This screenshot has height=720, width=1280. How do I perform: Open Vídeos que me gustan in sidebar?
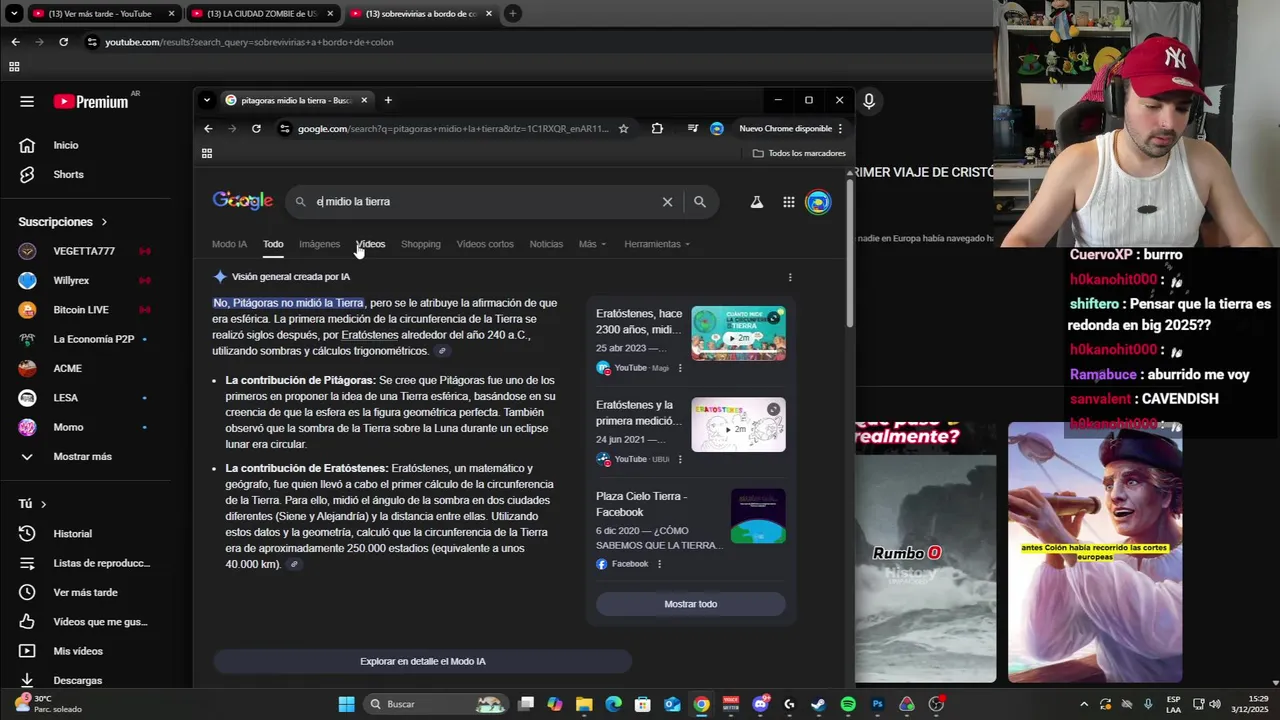click(100, 622)
